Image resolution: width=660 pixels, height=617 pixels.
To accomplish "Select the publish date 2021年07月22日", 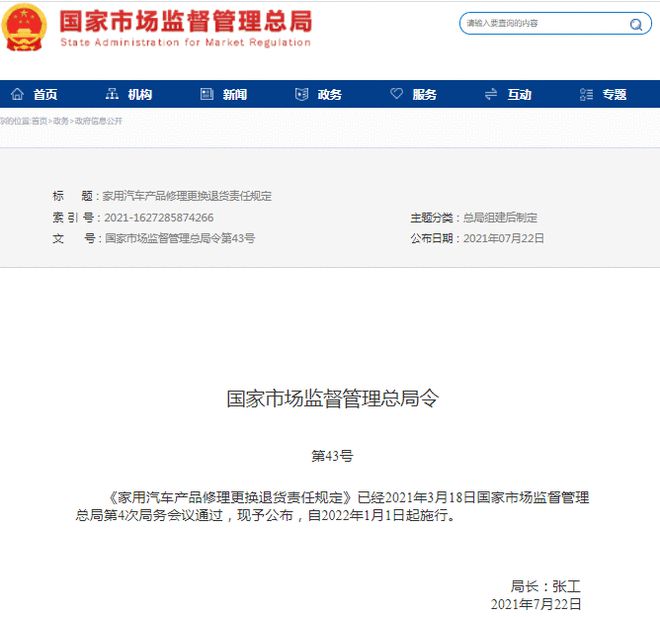I will (503, 239).
